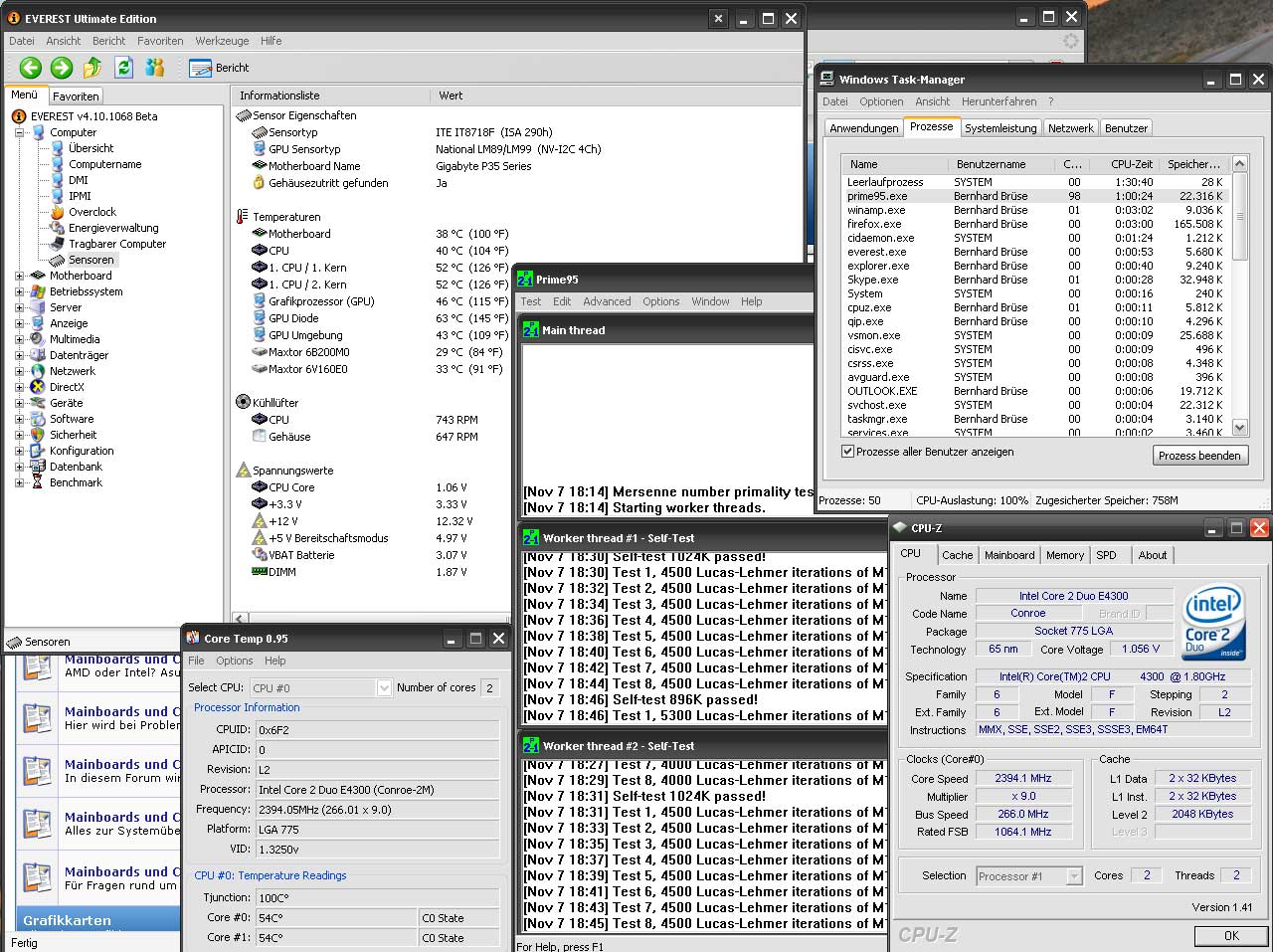Open the Bericht report toolbar button

click(x=219, y=68)
